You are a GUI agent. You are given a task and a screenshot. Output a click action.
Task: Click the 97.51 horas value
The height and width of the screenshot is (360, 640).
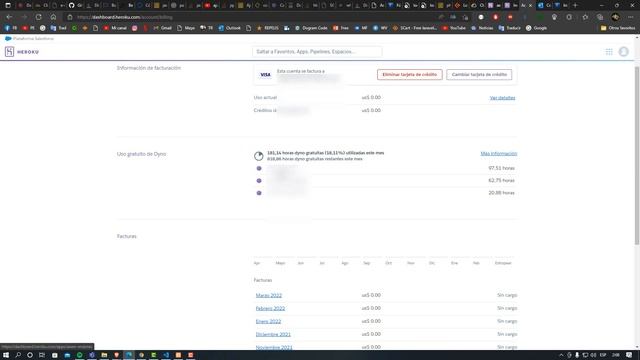[501, 168]
